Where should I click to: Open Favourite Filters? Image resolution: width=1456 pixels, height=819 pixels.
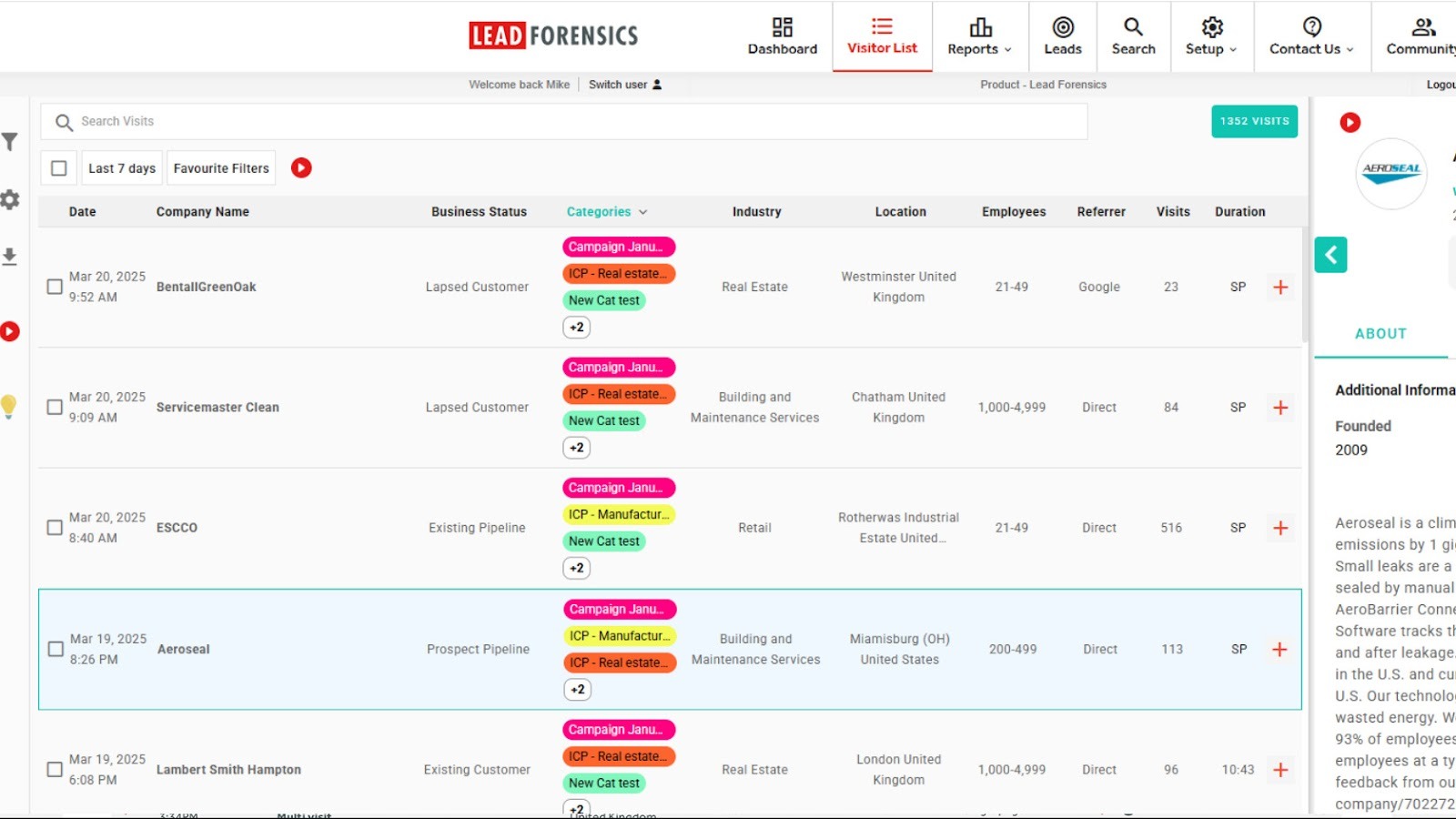coord(221,168)
